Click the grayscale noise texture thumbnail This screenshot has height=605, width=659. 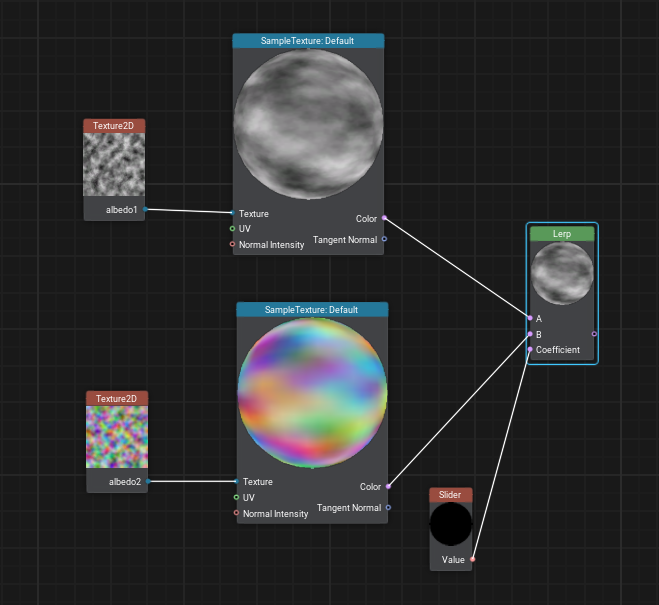114,164
